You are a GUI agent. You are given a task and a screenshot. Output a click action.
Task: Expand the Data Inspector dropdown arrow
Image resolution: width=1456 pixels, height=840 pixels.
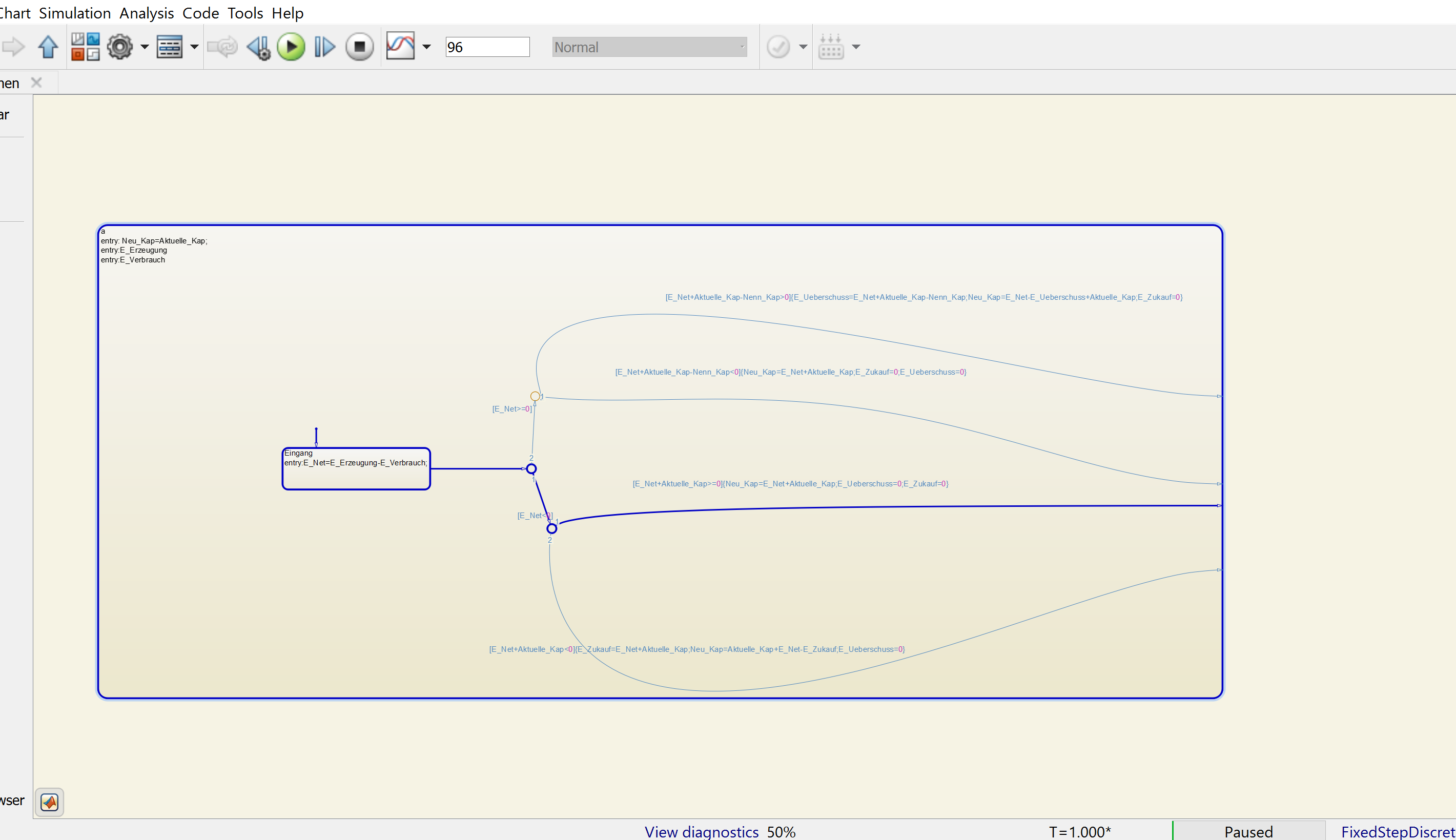[x=426, y=47]
